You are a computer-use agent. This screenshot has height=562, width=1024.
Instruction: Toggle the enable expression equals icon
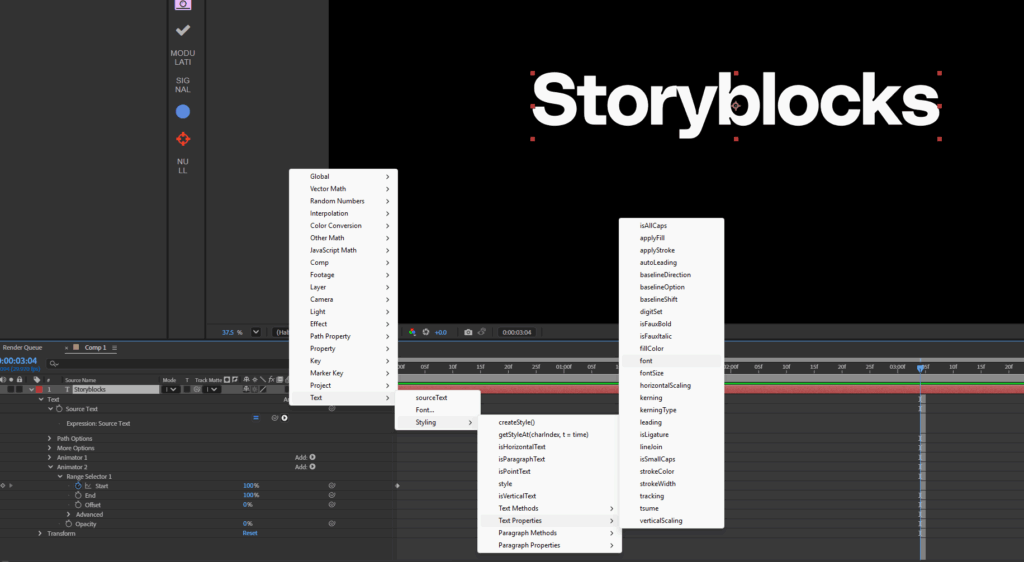coord(256,418)
